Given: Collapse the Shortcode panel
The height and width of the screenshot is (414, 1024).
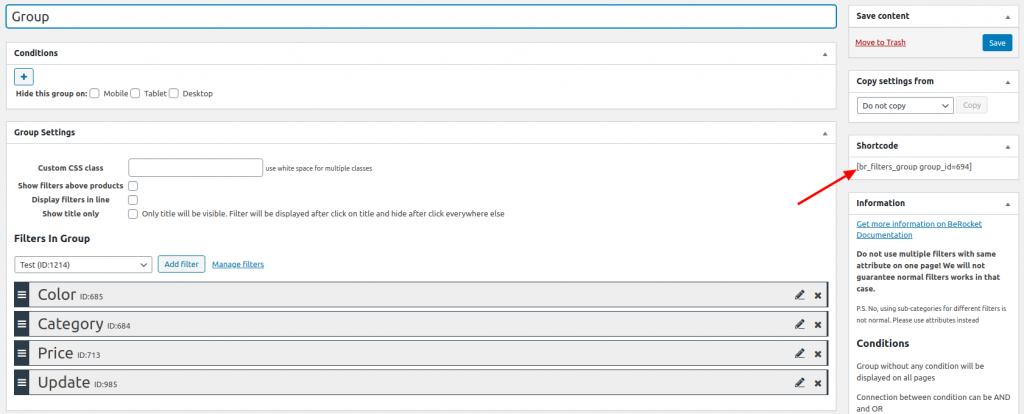Looking at the screenshot, I should [x=1007, y=146].
